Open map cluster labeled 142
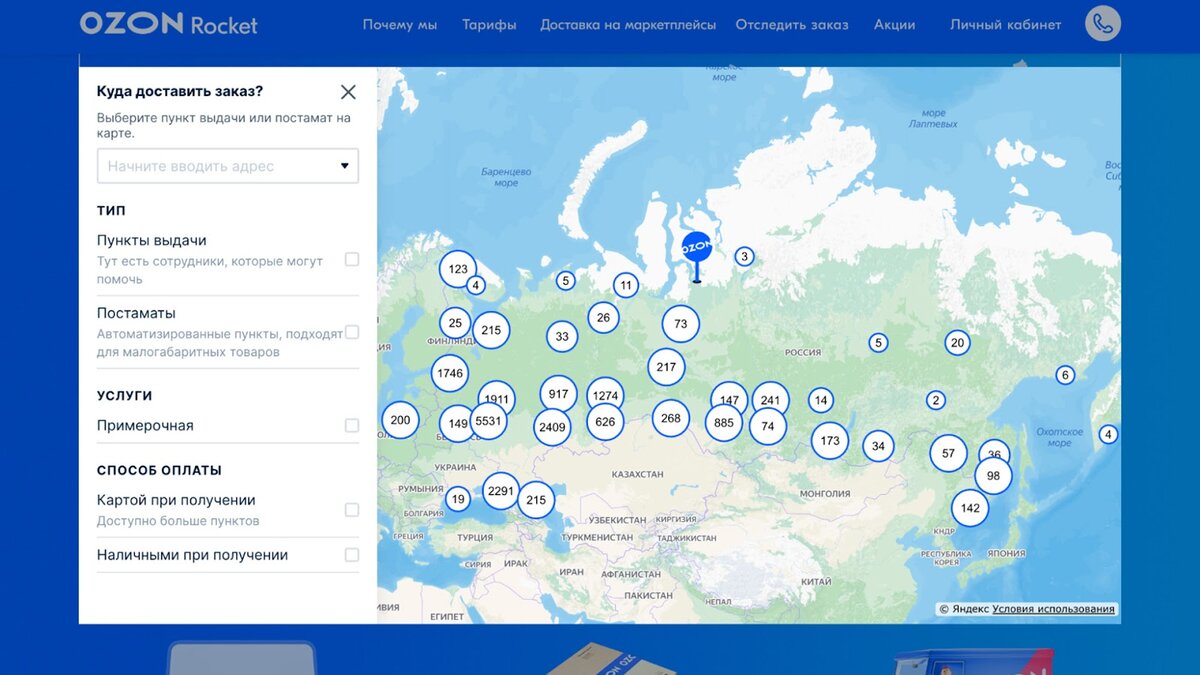 970,508
